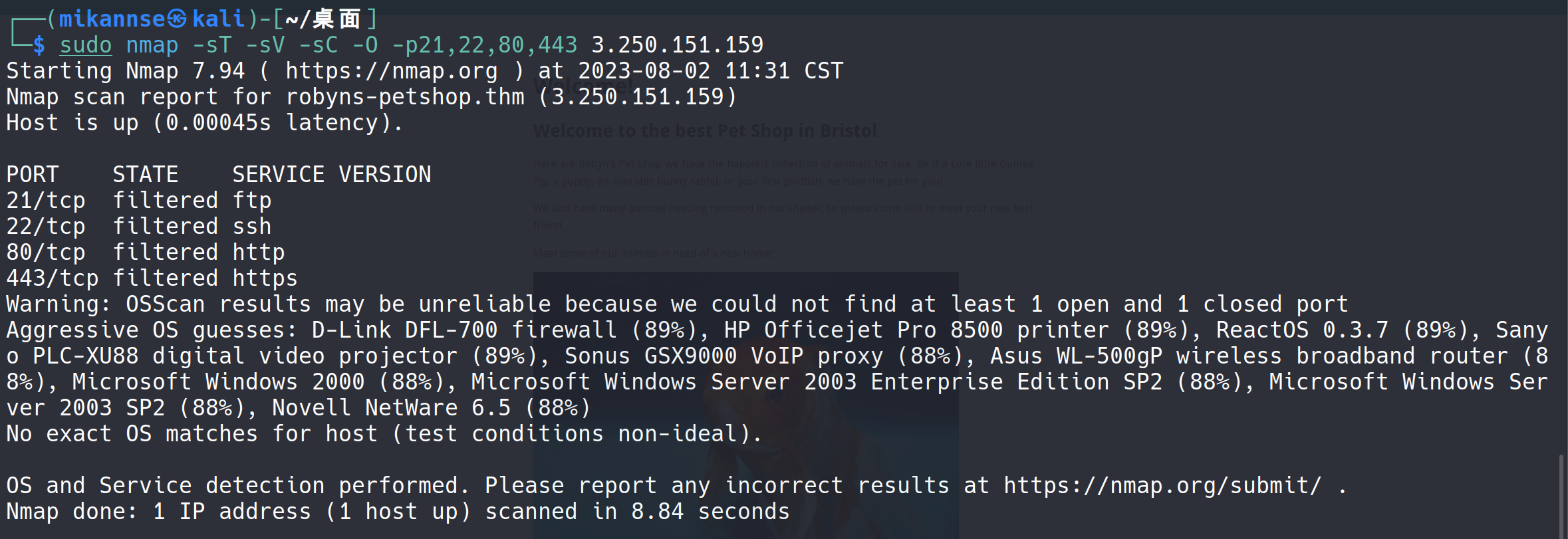The width and height of the screenshot is (1568, 539).
Task: Click the dollar sign prompt symbol
Action: (x=39, y=45)
